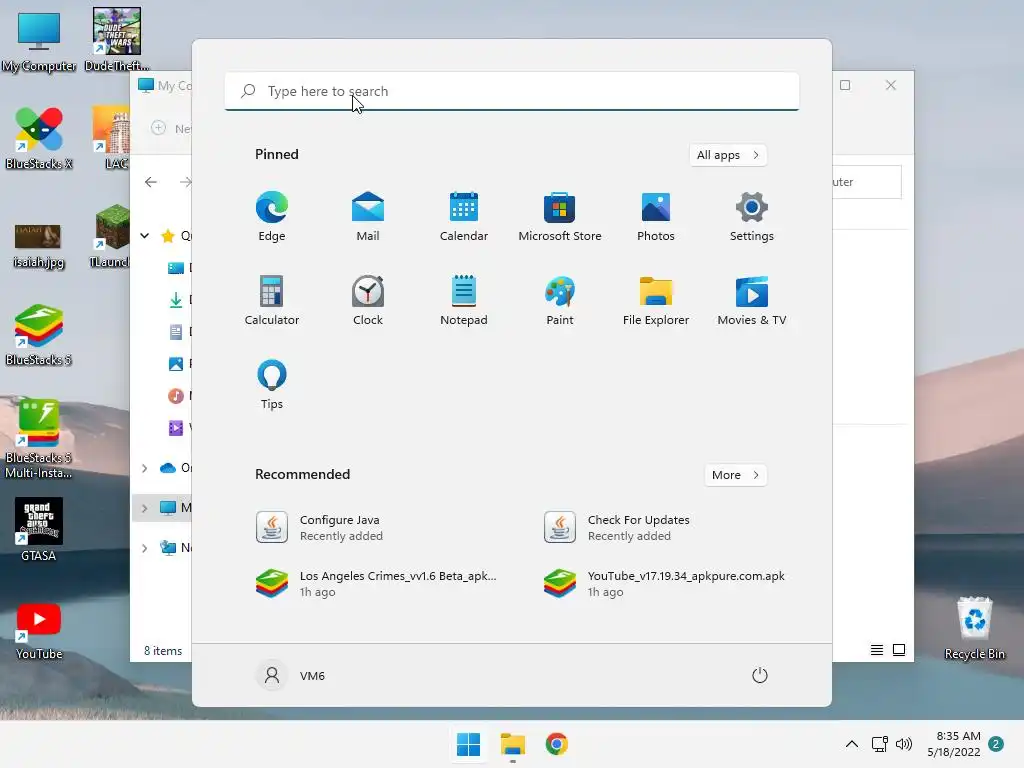Open the Calculator app
This screenshot has height=768, width=1024.
[272, 300]
